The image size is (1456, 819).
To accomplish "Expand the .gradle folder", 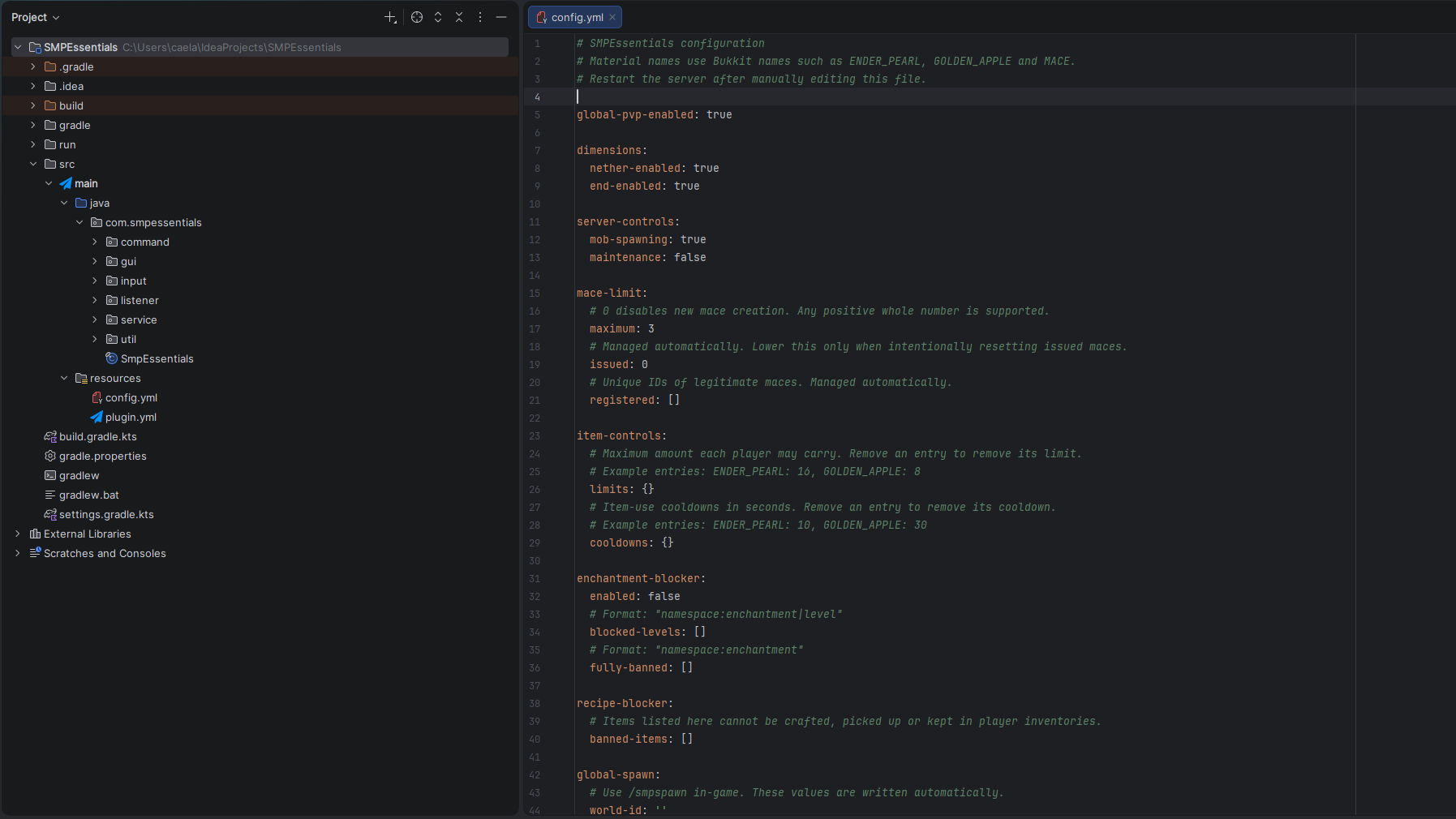I will tap(33, 66).
